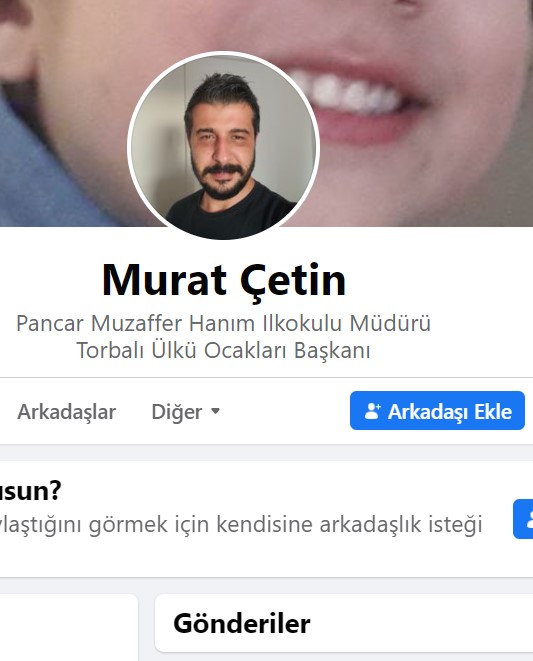Click the man's dark hair in the profile photo
This screenshot has width=533, height=661.
pyautogui.click(x=222, y=94)
